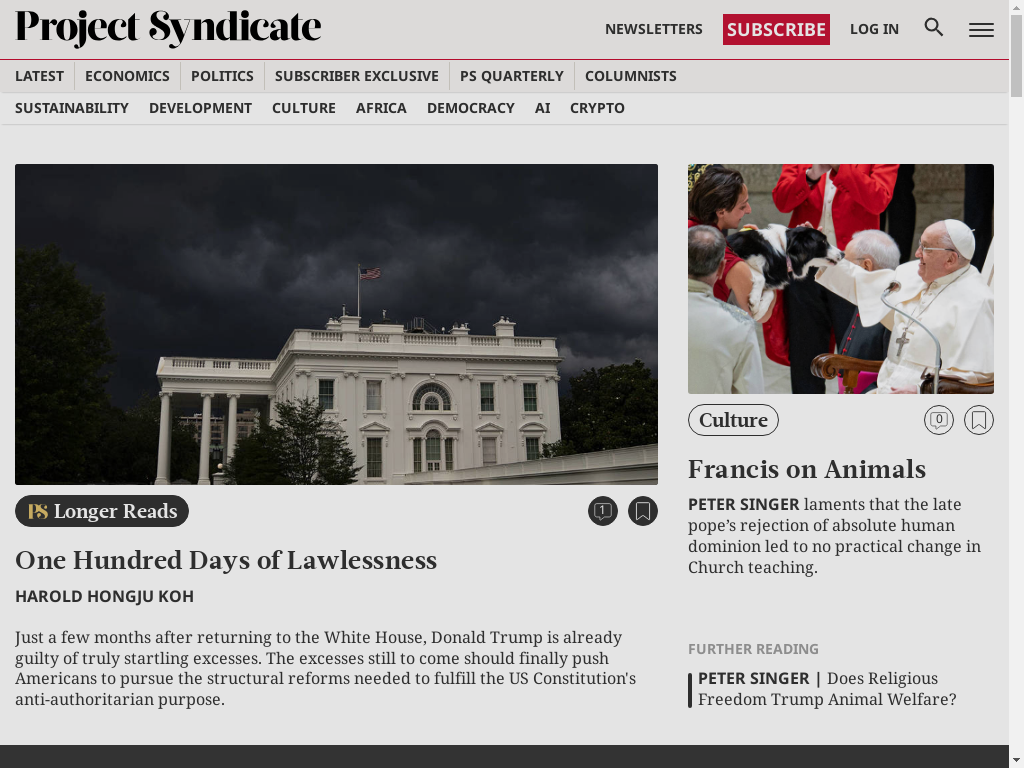This screenshot has height=768, width=1024.
Task: Open the COLUMNISTS section
Action: coord(630,76)
